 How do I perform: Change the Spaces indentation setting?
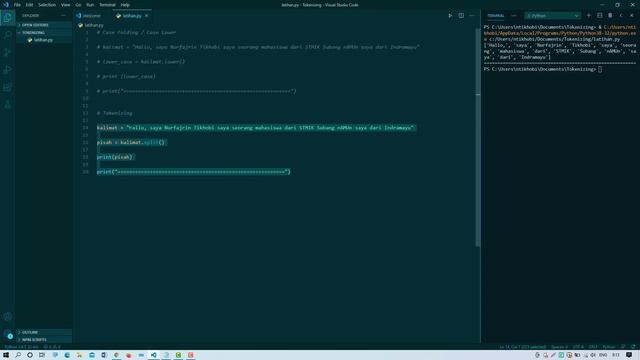560,347
